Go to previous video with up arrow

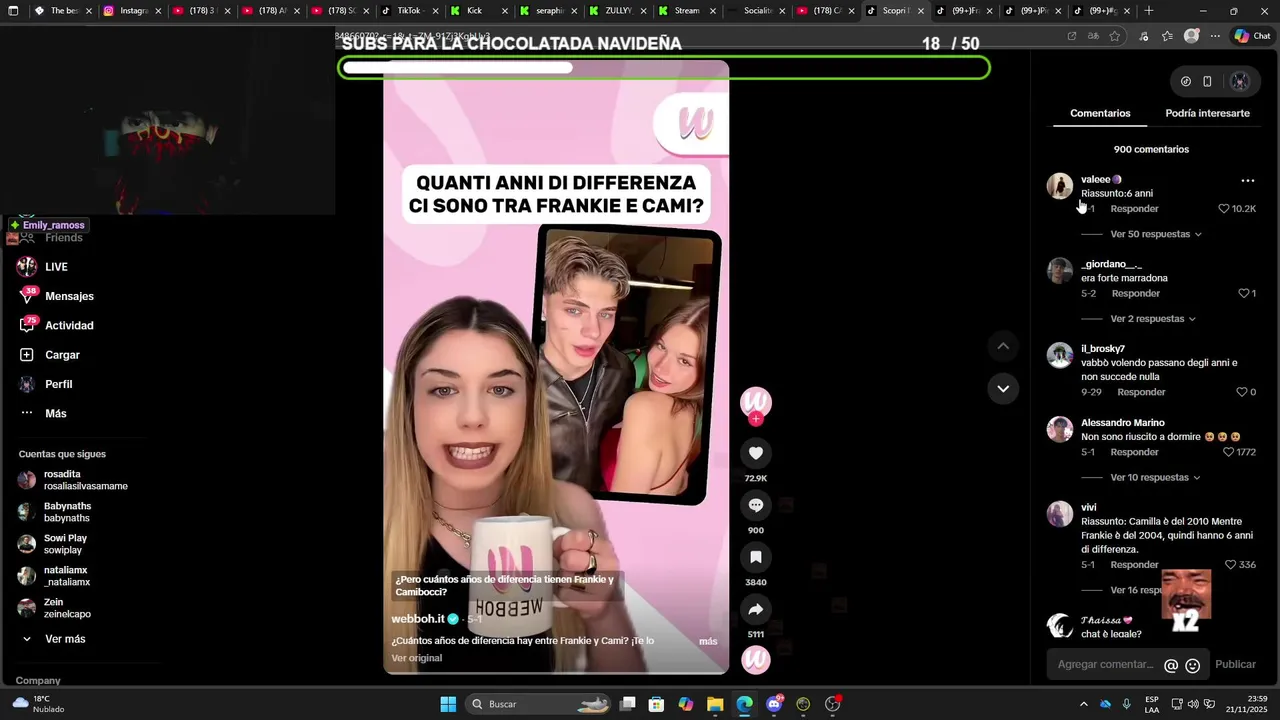coord(1003,346)
